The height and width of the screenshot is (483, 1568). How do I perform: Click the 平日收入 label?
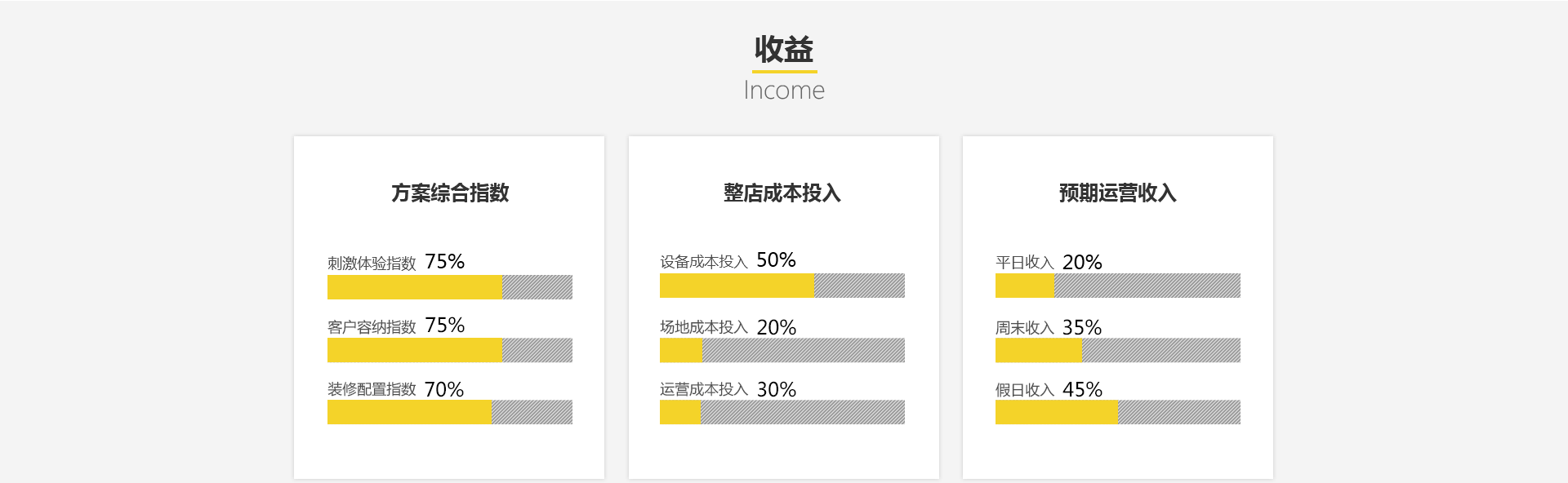pos(1025,263)
